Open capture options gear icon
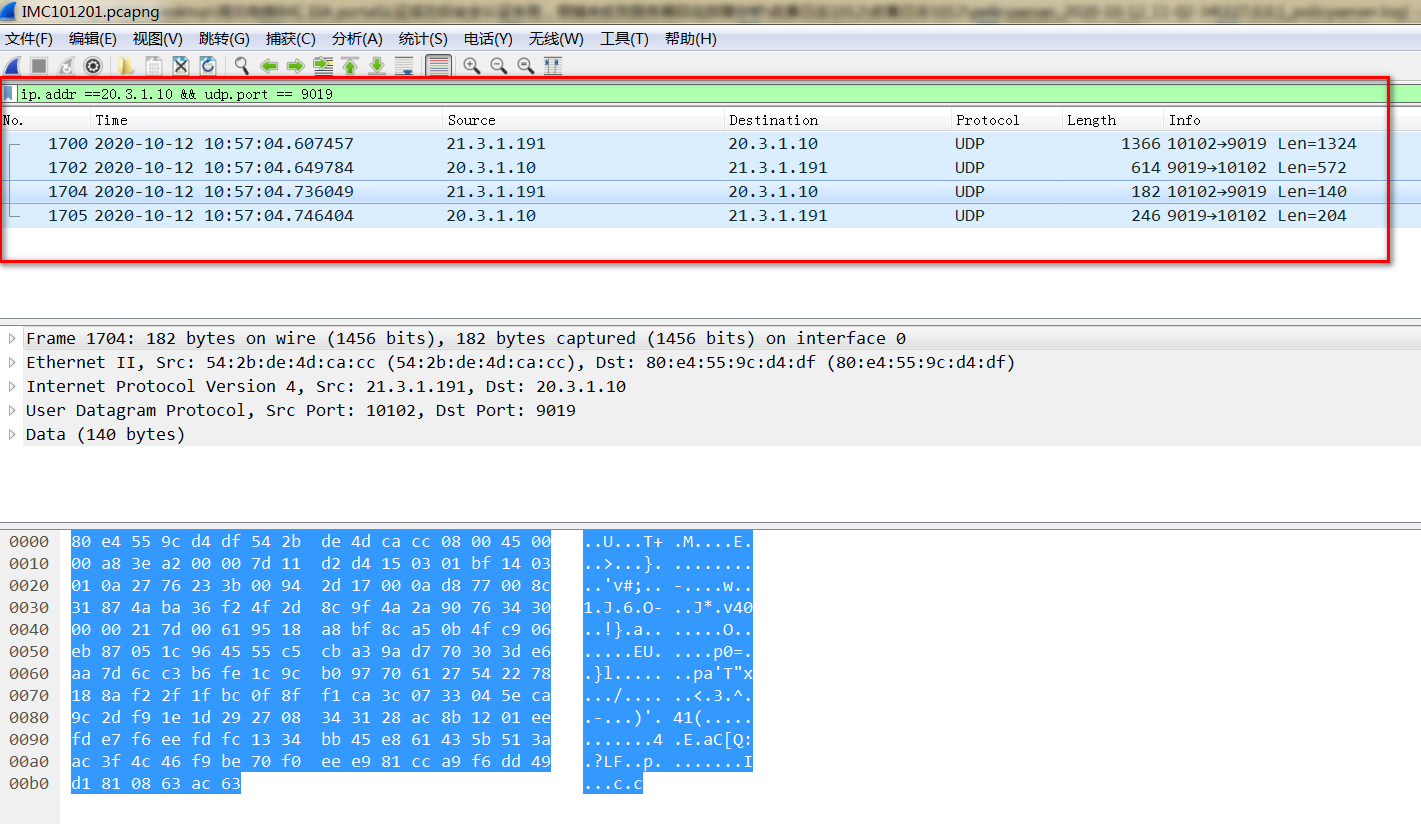This screenshot has height=824, width=1421. (93, 66)
